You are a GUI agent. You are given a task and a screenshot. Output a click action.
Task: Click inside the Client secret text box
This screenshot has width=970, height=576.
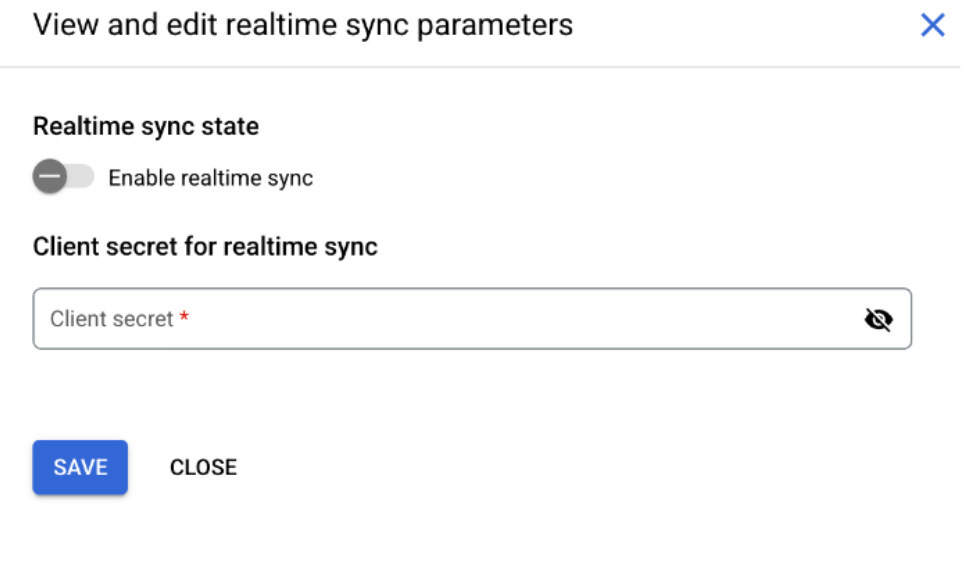click(300, 318)
